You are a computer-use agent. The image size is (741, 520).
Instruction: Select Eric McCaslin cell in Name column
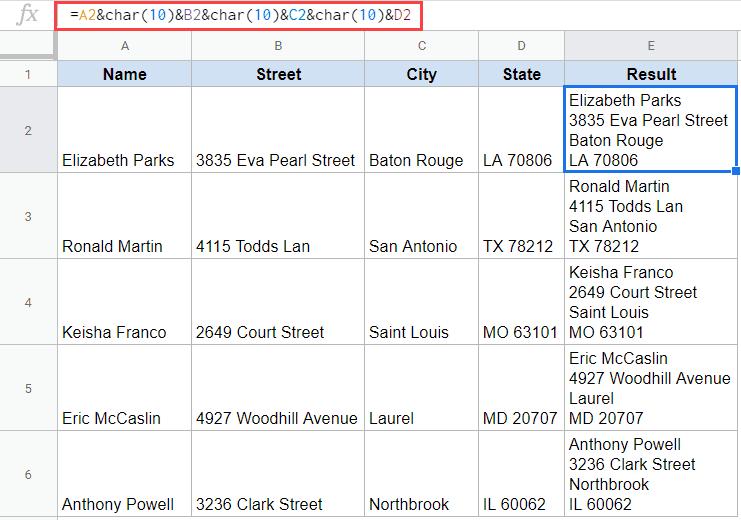(x=124, y=388)
